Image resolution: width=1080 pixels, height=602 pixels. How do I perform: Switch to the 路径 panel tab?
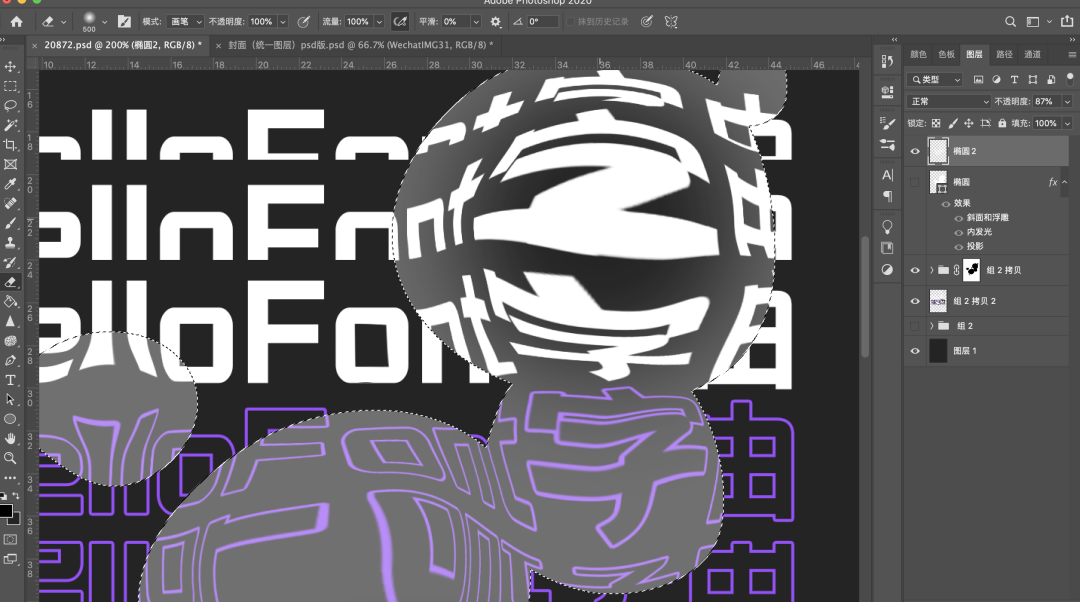click(x=1004, y=54)
